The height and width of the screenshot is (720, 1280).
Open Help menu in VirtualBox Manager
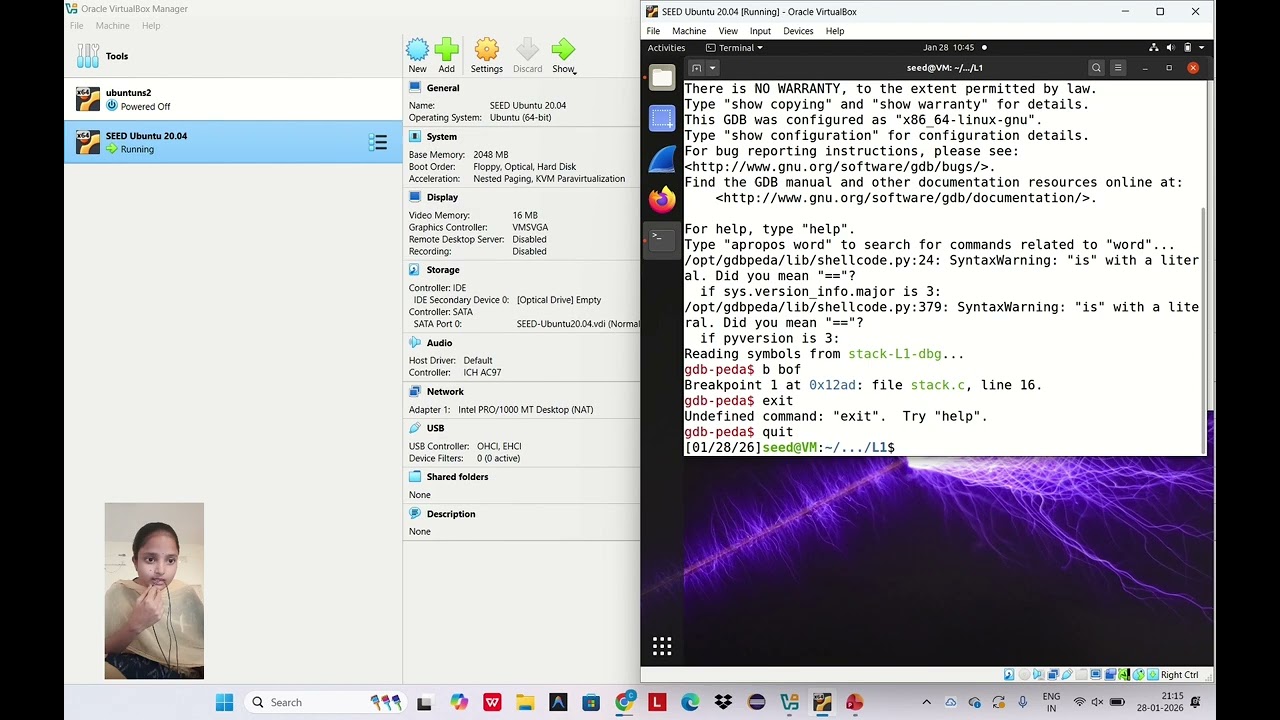[x=151, y=25]
